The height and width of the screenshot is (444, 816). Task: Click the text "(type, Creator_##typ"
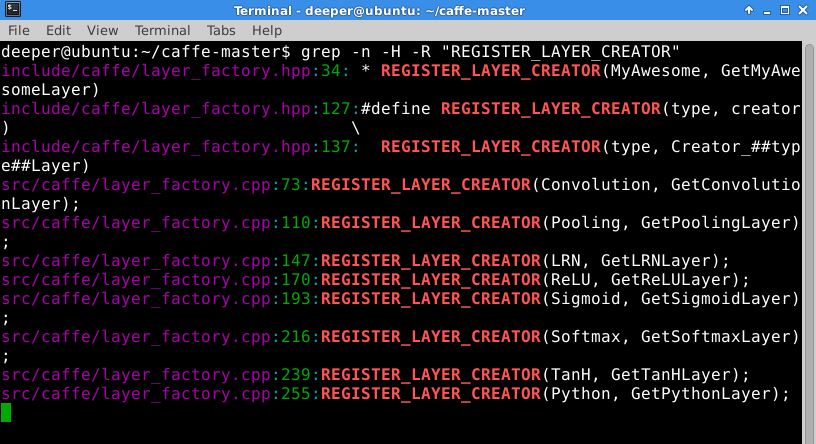(701, 147)
